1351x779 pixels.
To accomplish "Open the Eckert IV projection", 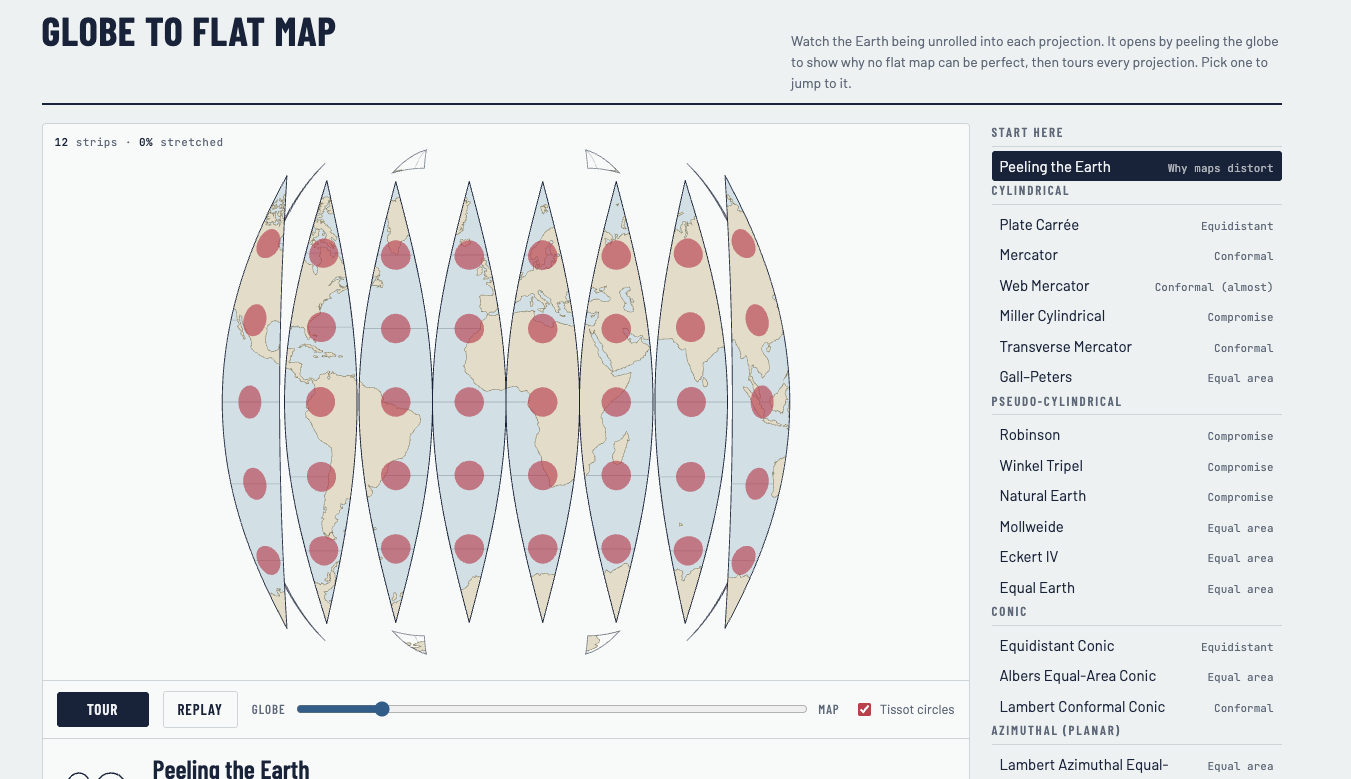I will (1136, 557).
